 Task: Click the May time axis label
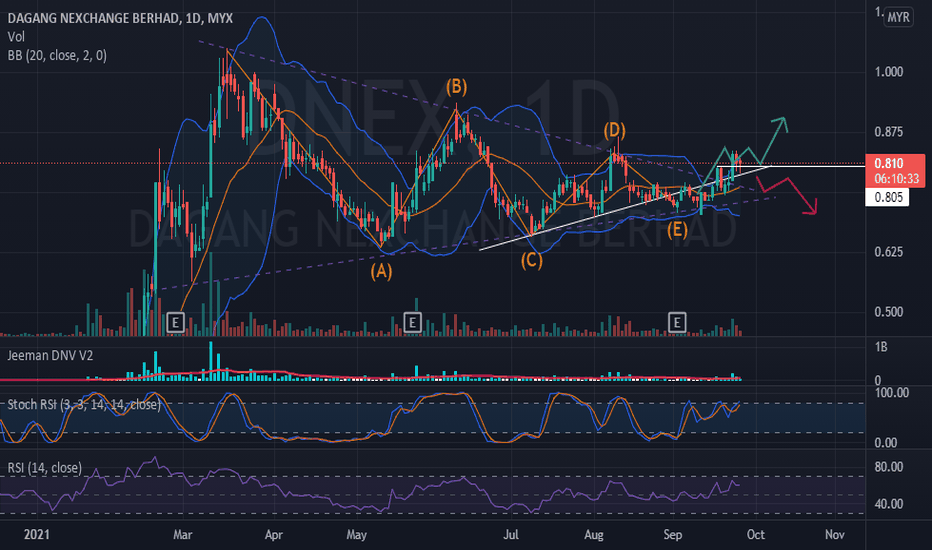click(x=356, y=535)
